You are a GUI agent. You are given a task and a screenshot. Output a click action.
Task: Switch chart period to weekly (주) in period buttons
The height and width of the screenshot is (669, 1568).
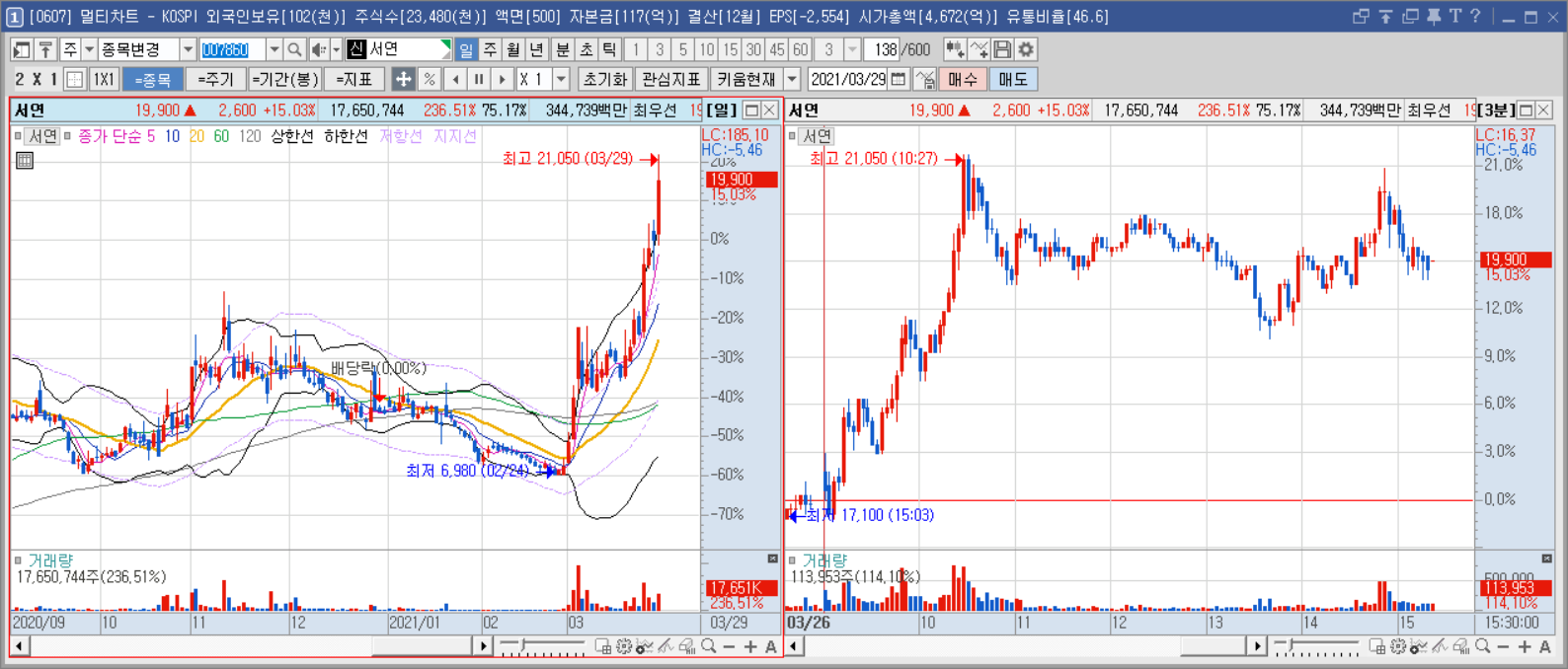(490, 49)
